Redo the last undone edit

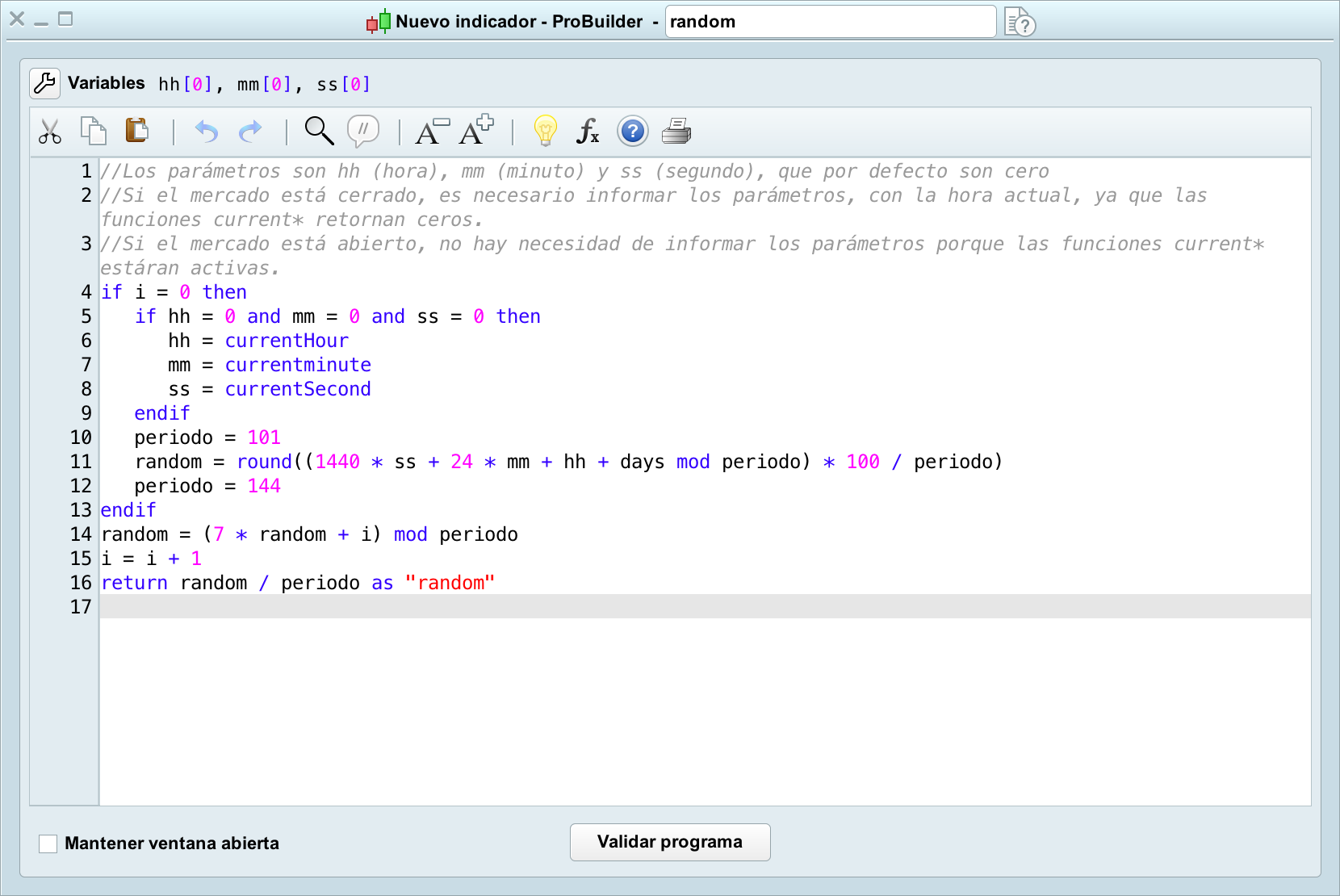(251, 132)
